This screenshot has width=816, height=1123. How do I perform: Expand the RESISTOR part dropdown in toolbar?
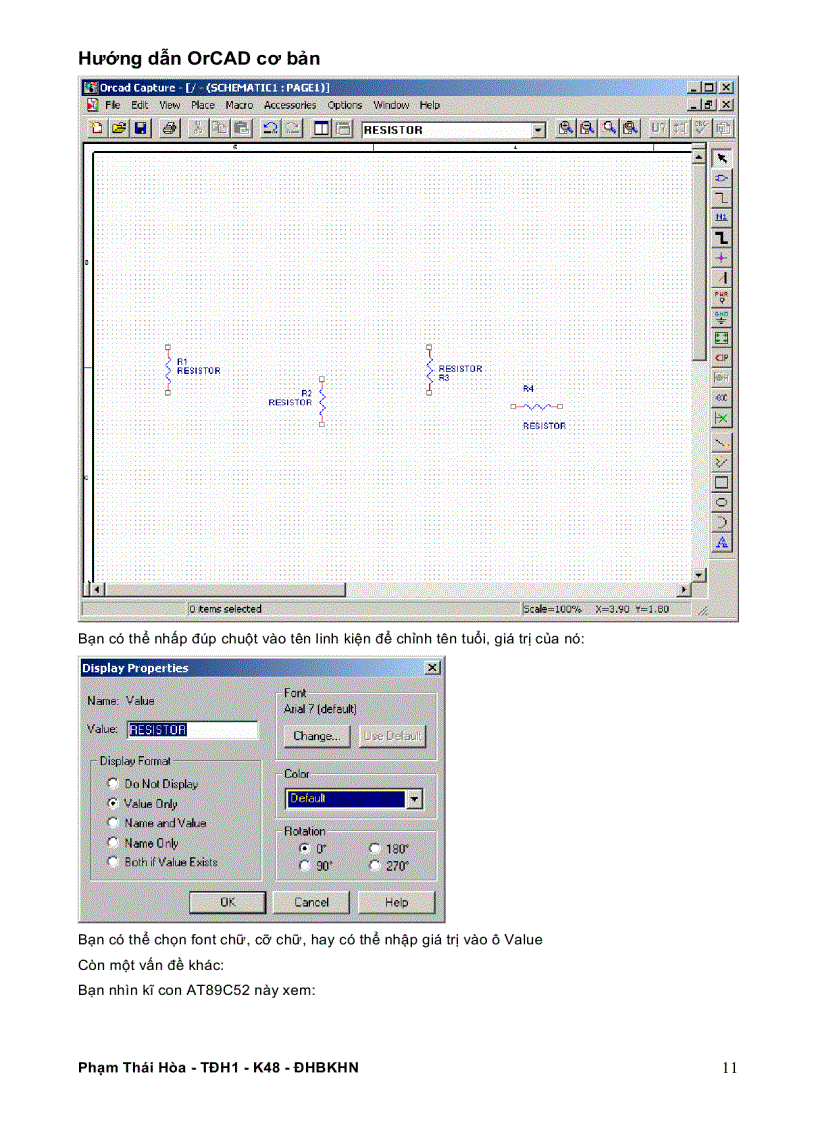pos(538,129)
